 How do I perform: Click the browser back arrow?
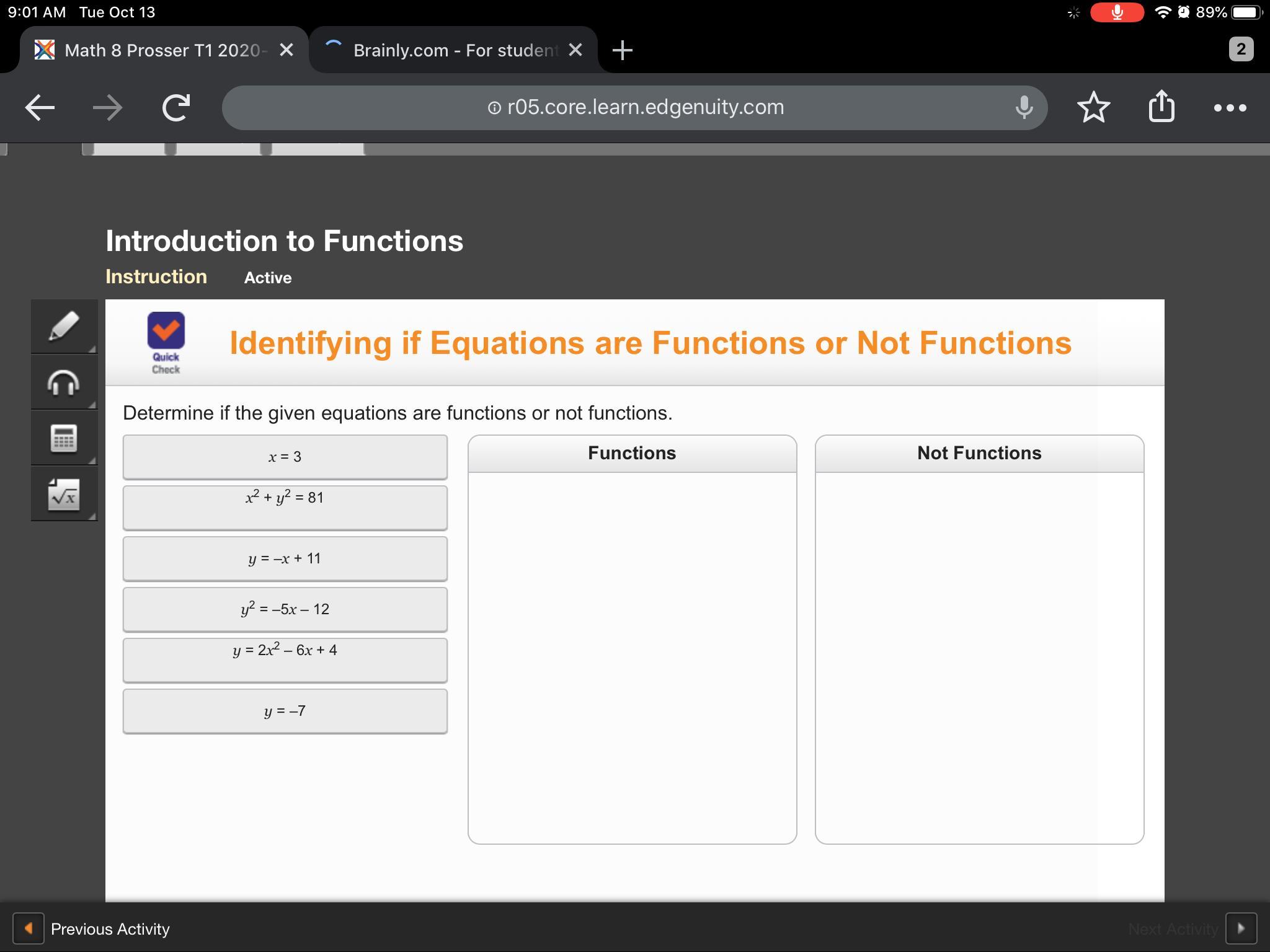[x=40, y=108]
